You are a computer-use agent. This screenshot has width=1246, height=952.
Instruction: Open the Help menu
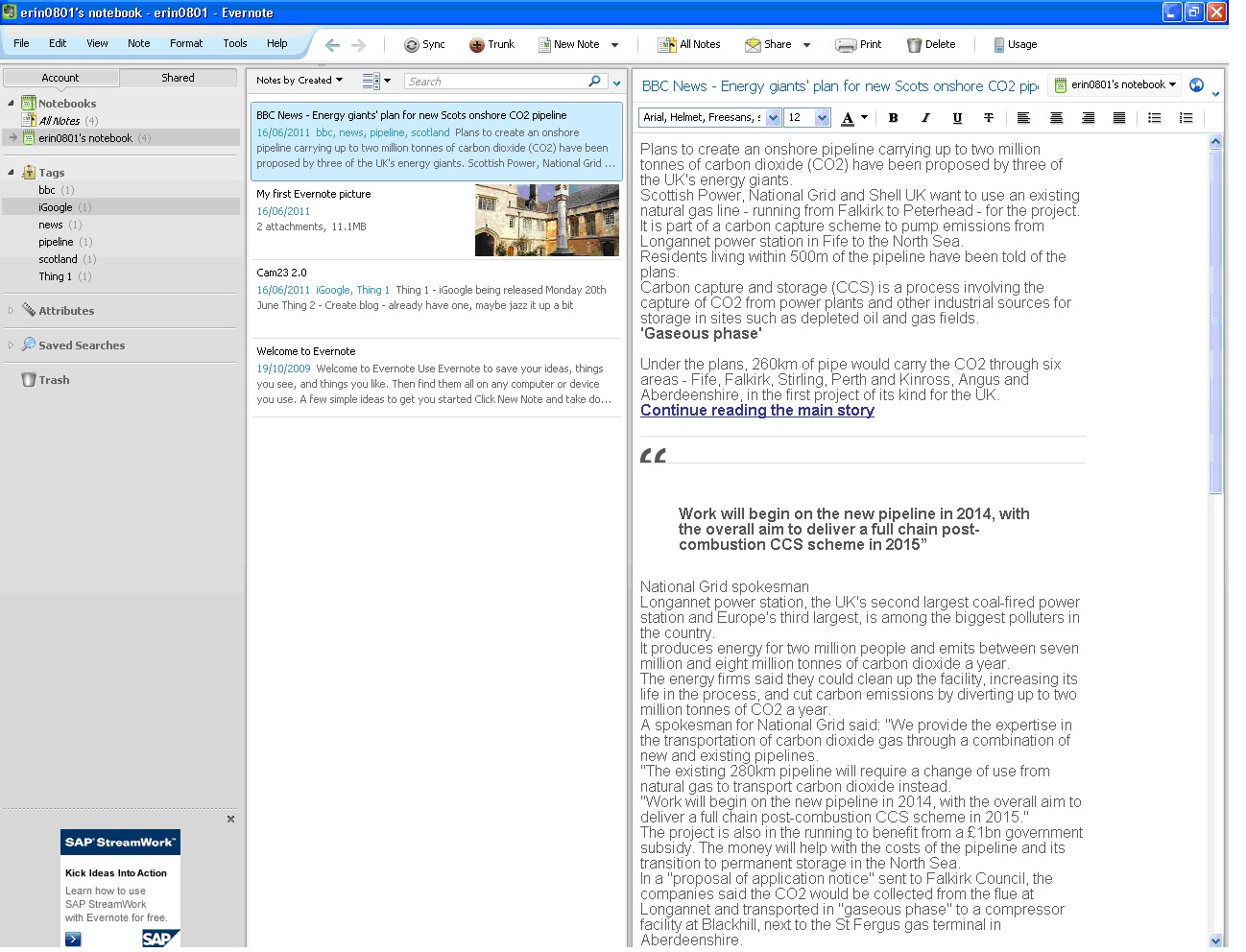[276, 43]
